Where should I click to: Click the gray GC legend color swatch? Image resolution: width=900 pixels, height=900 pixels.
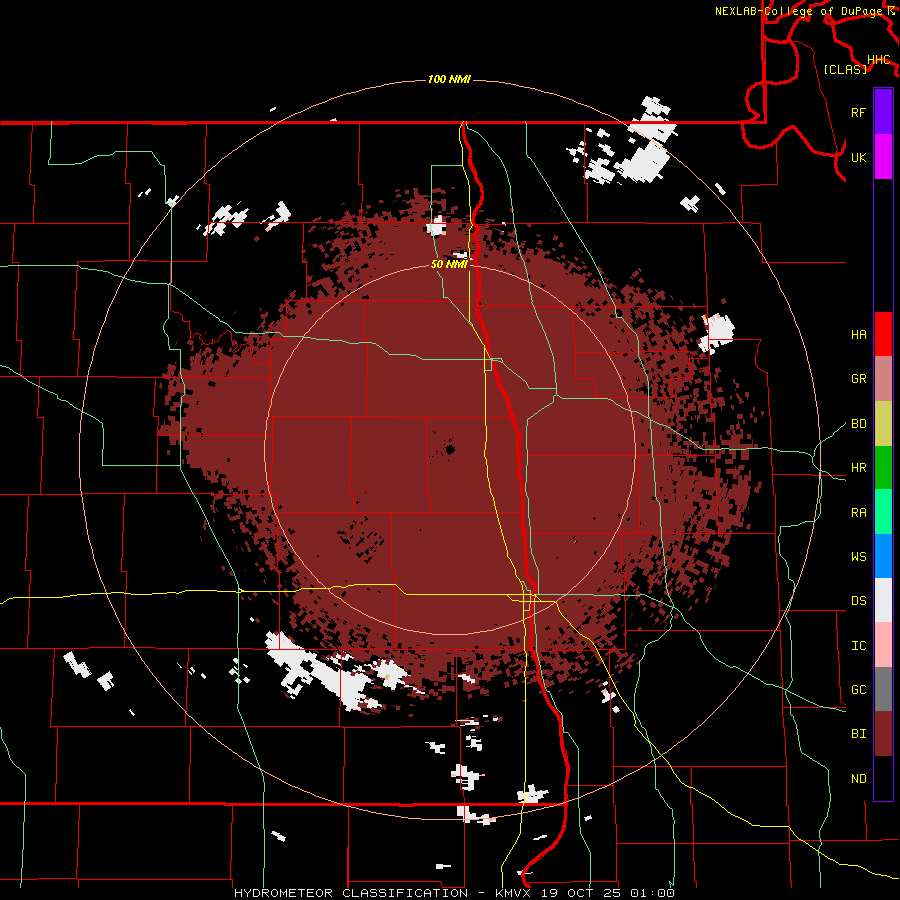pyautogui.click(x=883, y=689)
